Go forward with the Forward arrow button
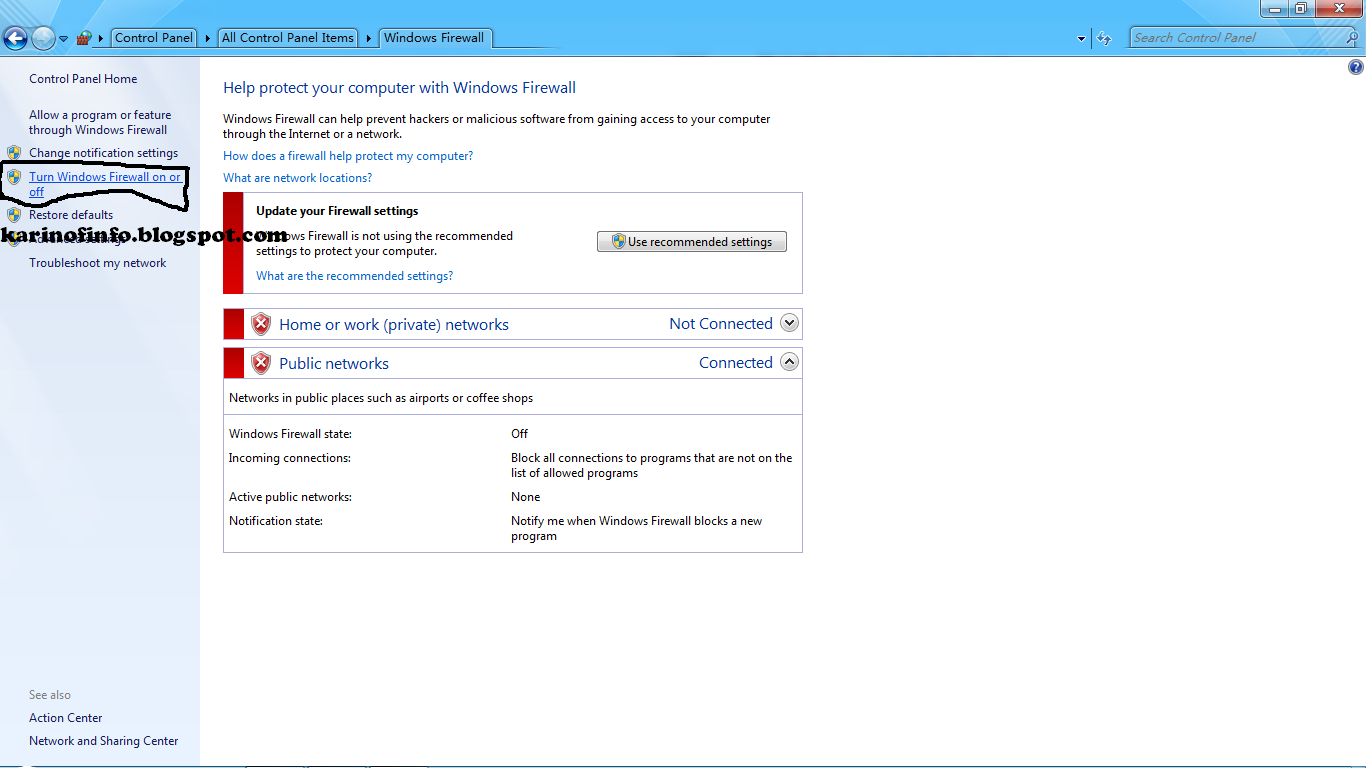 pos(43,39)
